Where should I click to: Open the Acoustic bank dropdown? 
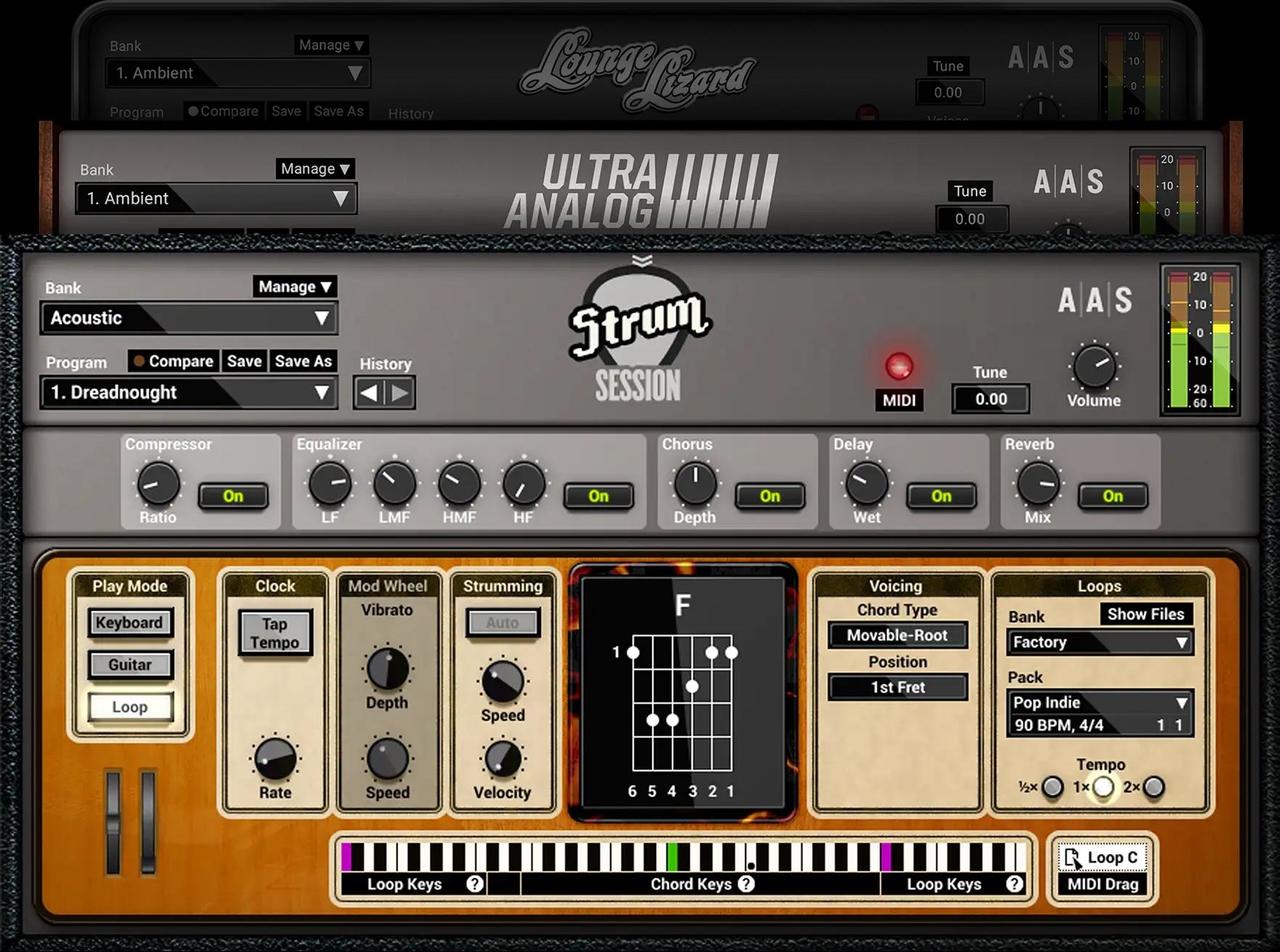(x=189, y=318)
